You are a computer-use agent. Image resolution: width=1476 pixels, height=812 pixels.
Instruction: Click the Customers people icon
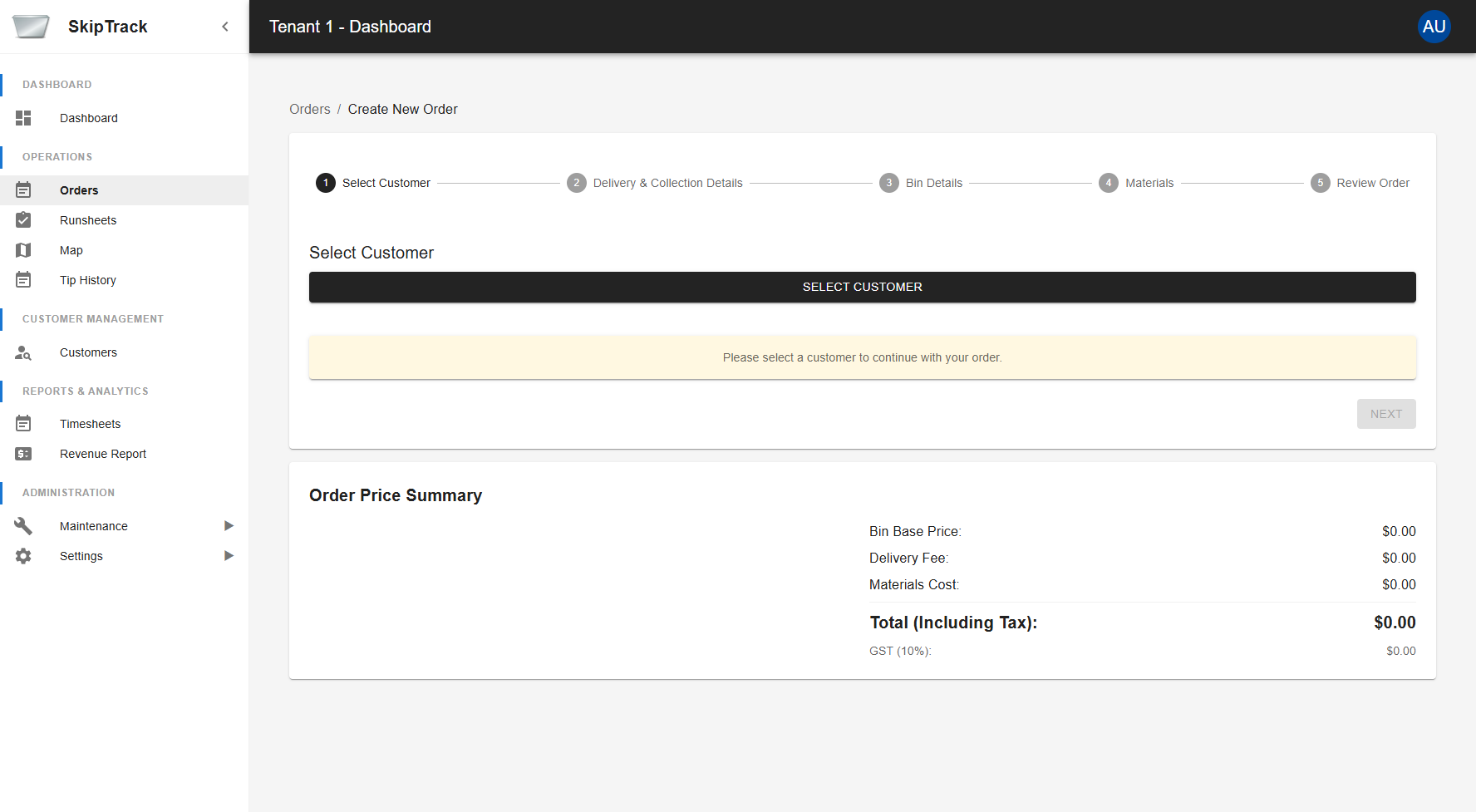point(23,352)
